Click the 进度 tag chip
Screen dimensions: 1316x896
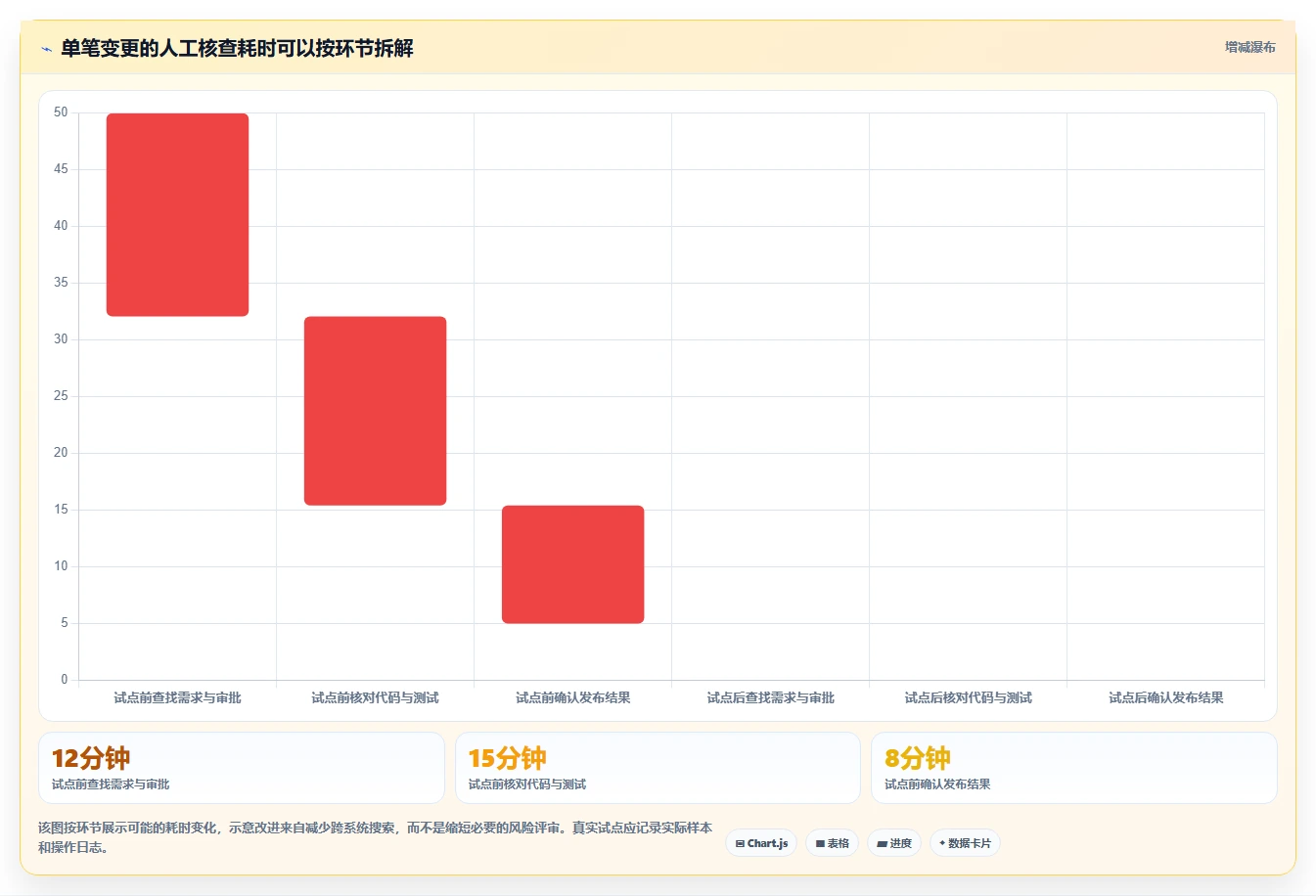pos(894,843)
